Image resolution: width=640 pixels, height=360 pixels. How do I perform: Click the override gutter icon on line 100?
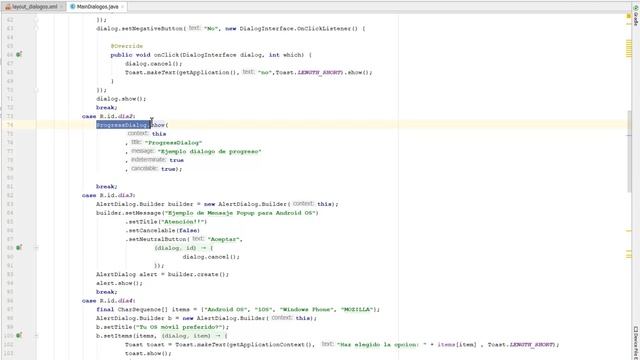tap(19, 336)
